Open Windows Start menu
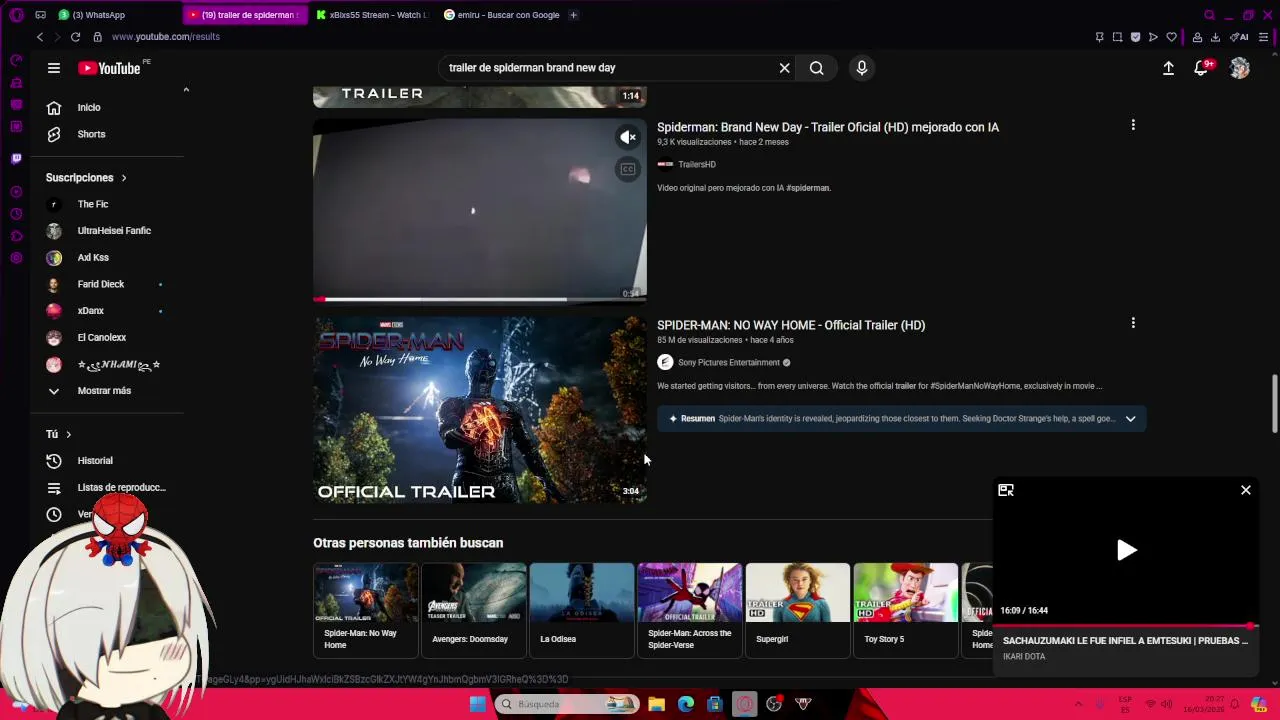1280x720 pixels. point(478,704)
